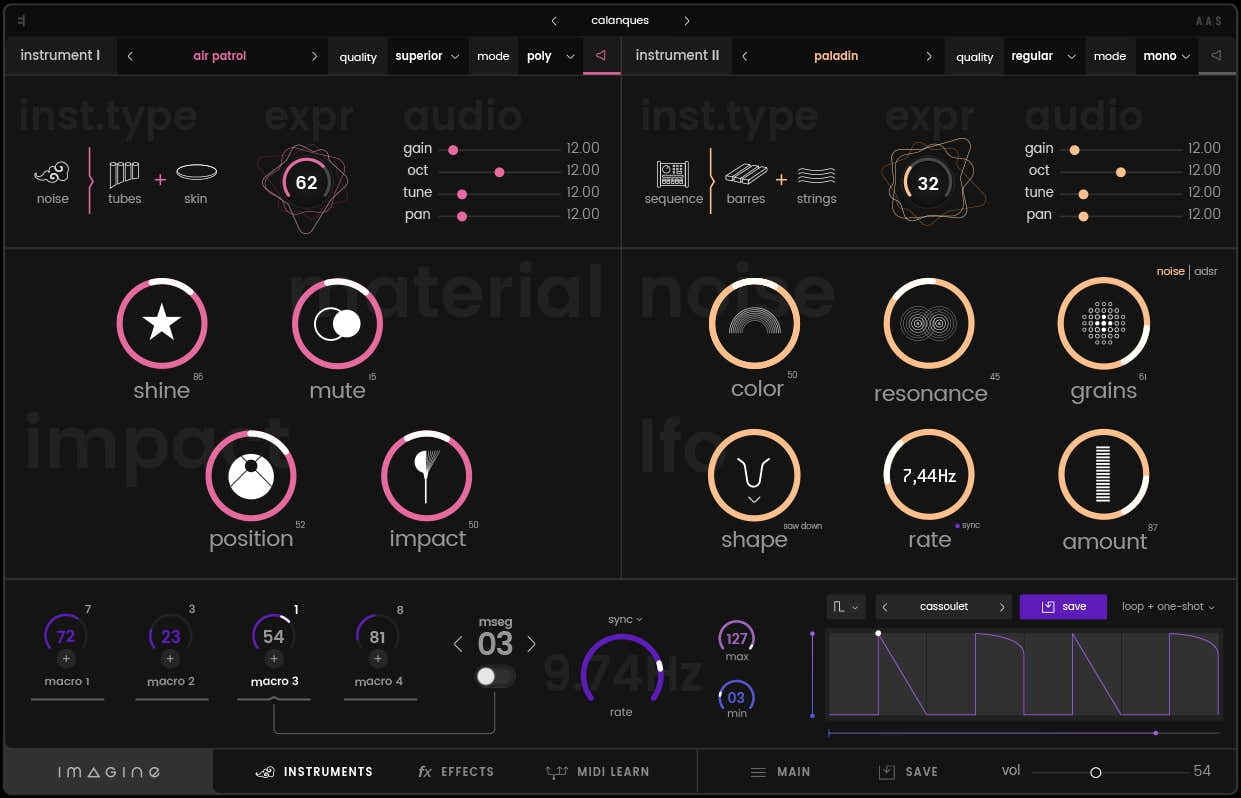This screenshot has width=1241, height=798.
Task: Go to the next mseg after 03
Action: (531, 644)
